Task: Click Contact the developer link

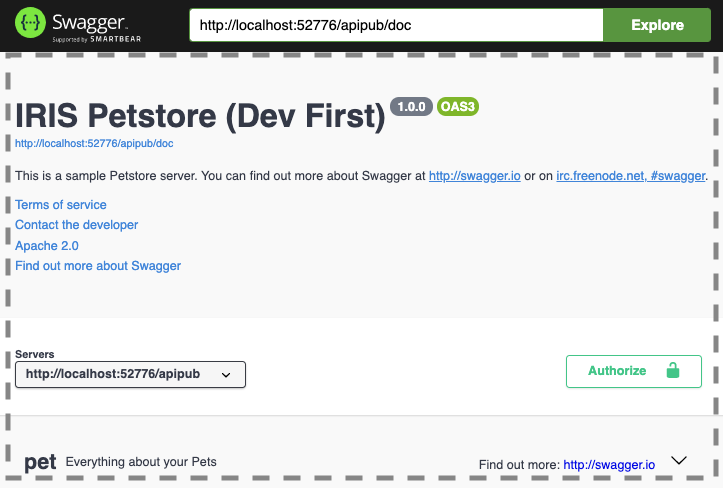Action: pos(77,225)
